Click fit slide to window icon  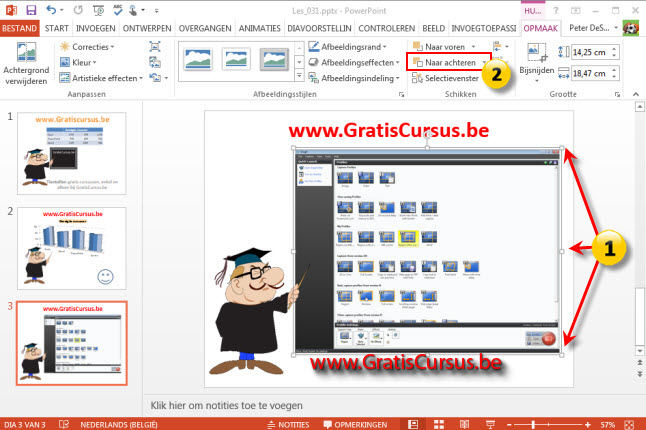coord(629,425)
